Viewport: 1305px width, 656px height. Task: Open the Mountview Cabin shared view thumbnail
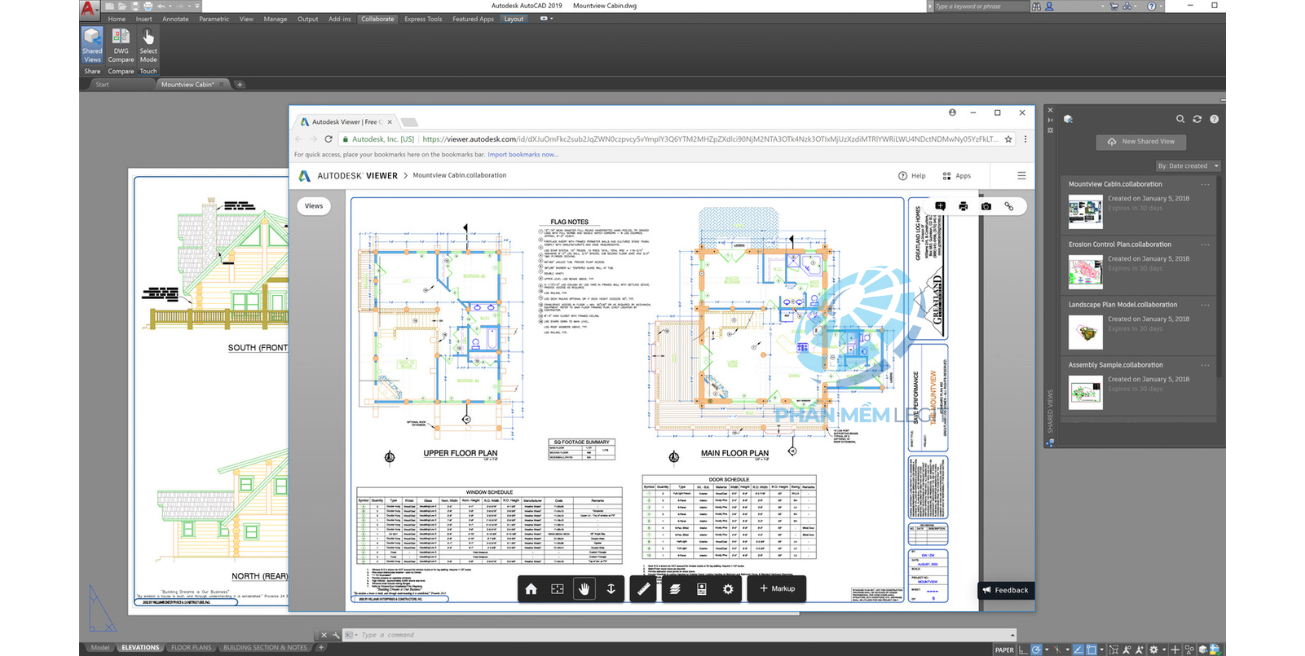tap(1085, 212)
